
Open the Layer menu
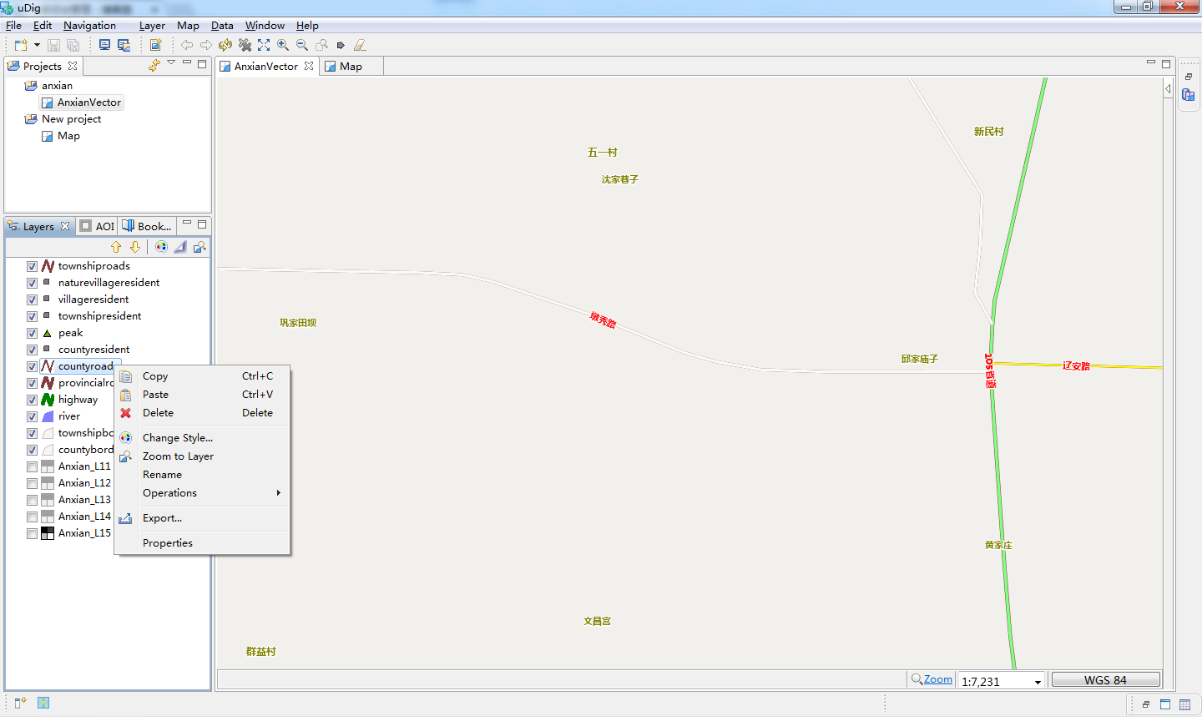[152, 25]
